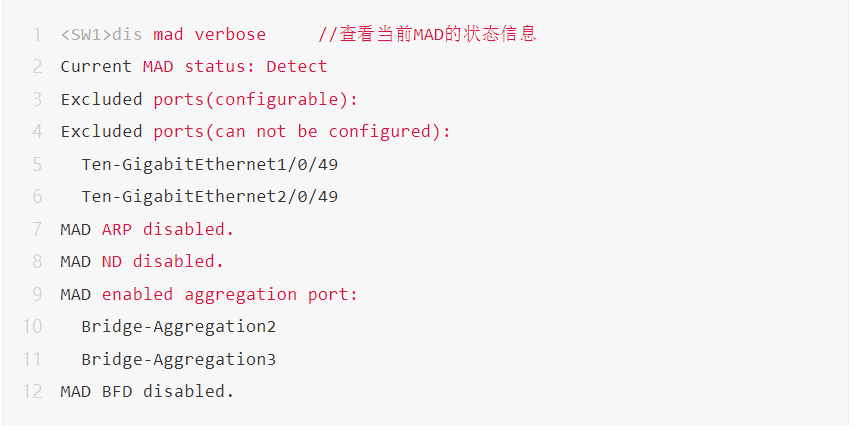This screenshot has width=855, height=426.
Task: Click the Chinese comment after the command
Action: click(427, 35)
